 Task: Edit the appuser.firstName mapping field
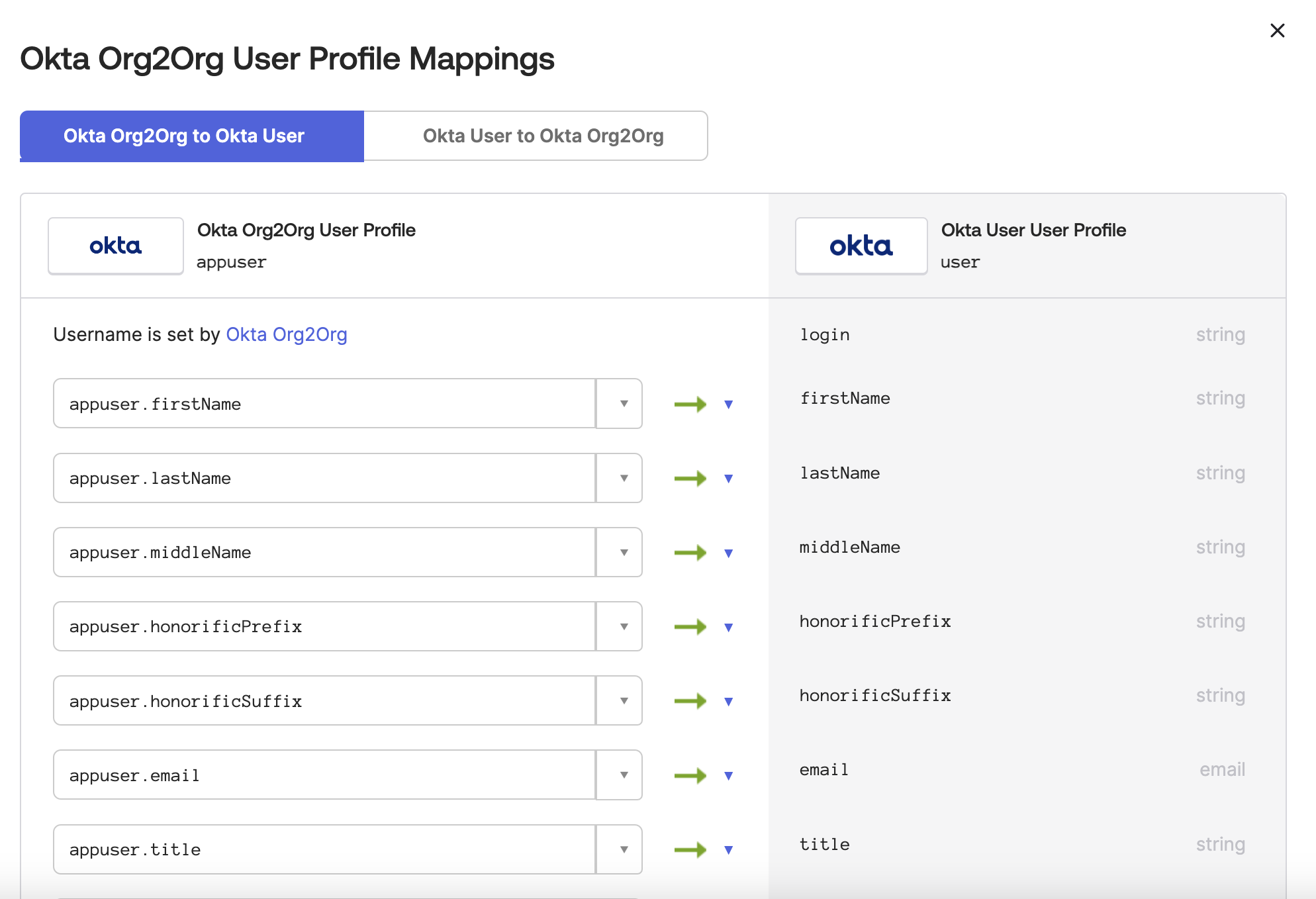pos(324,404)
